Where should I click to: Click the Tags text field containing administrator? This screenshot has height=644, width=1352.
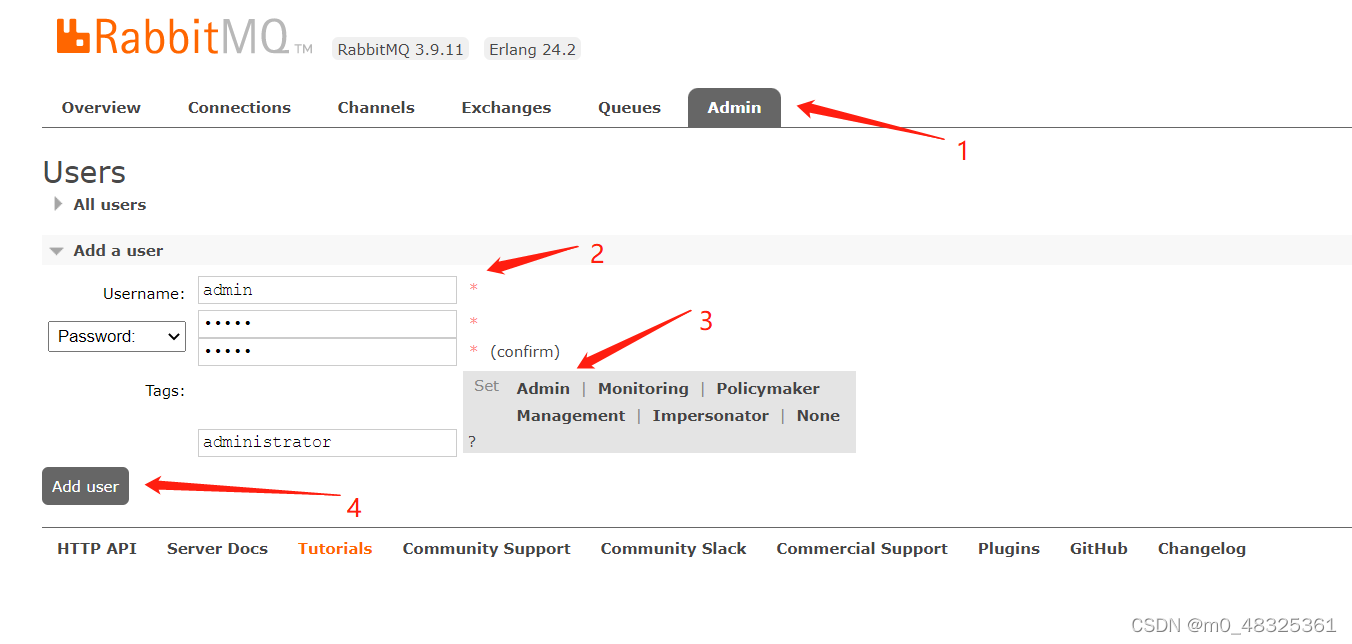327,442
